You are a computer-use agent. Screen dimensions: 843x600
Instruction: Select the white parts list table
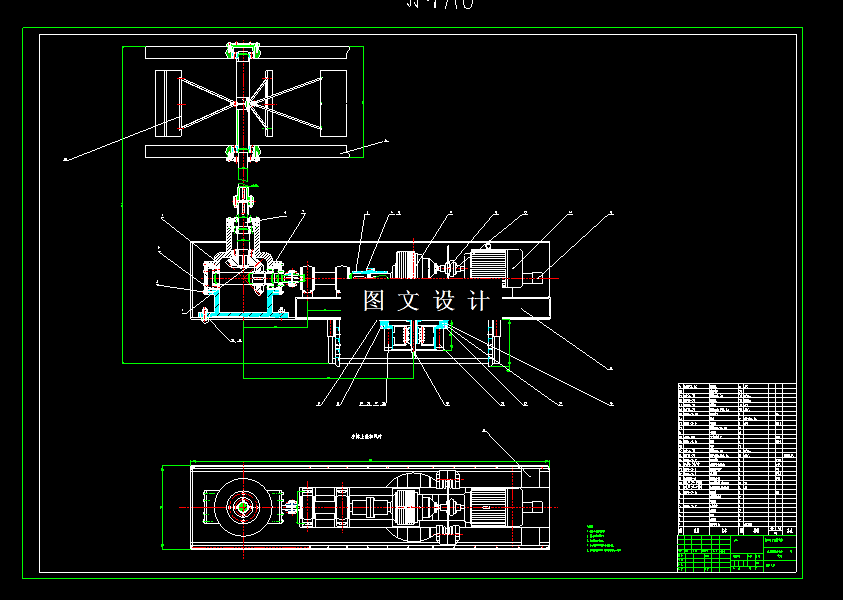737,459
